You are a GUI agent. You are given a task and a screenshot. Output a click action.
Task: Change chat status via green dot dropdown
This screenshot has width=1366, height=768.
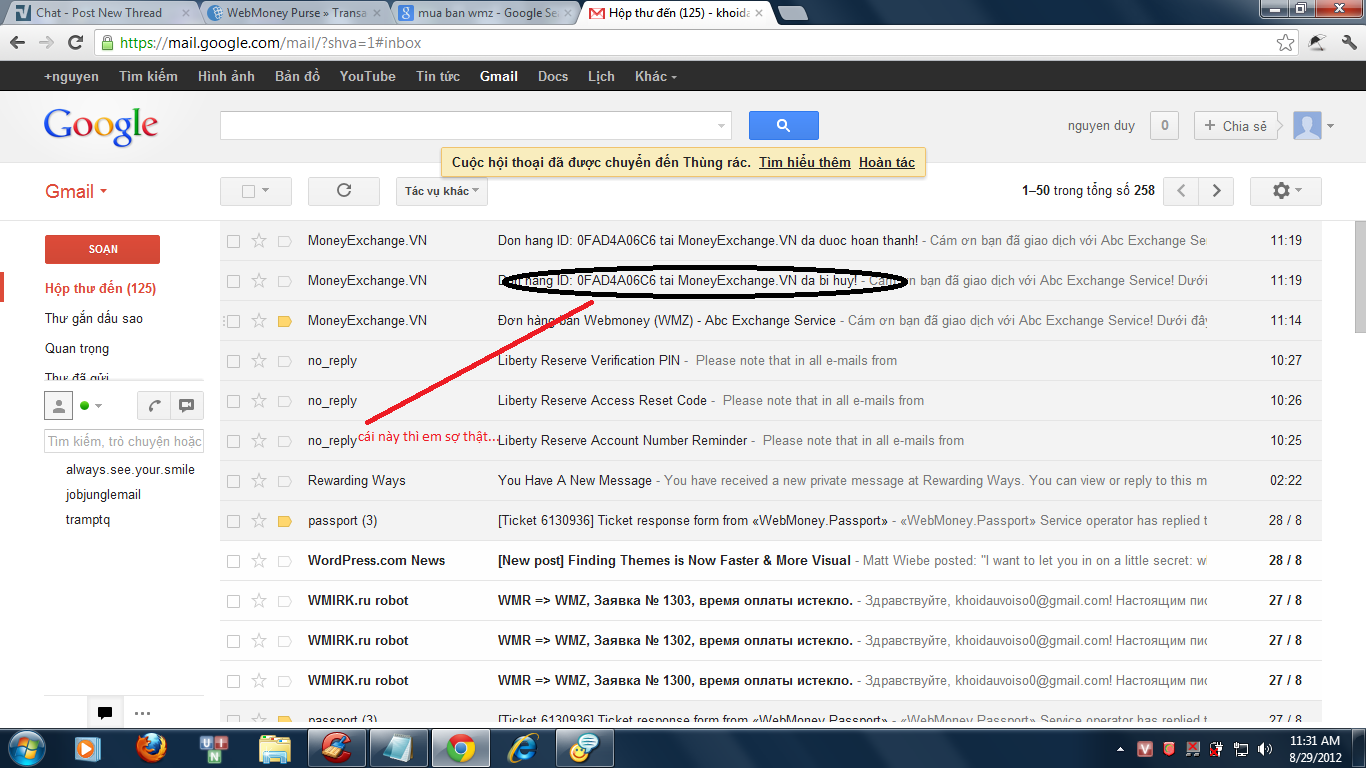(91, 405)
